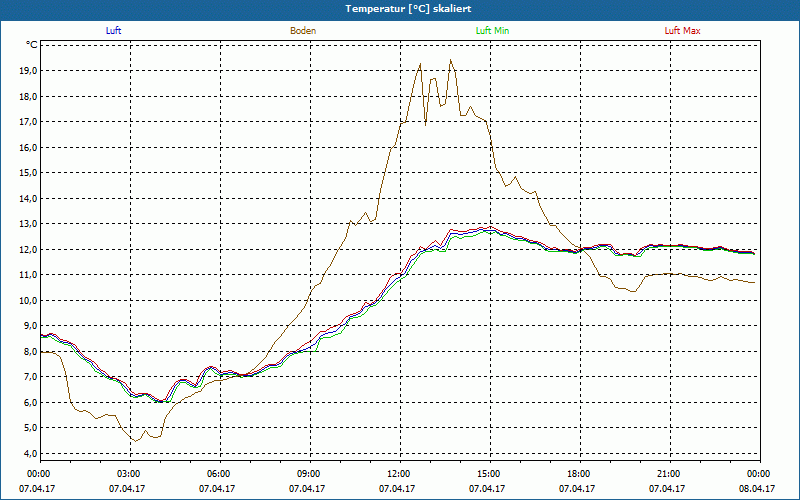Click the '03:00' time axis label
Image resolution: width=800 pixels, height=500 pixels.
131,474
